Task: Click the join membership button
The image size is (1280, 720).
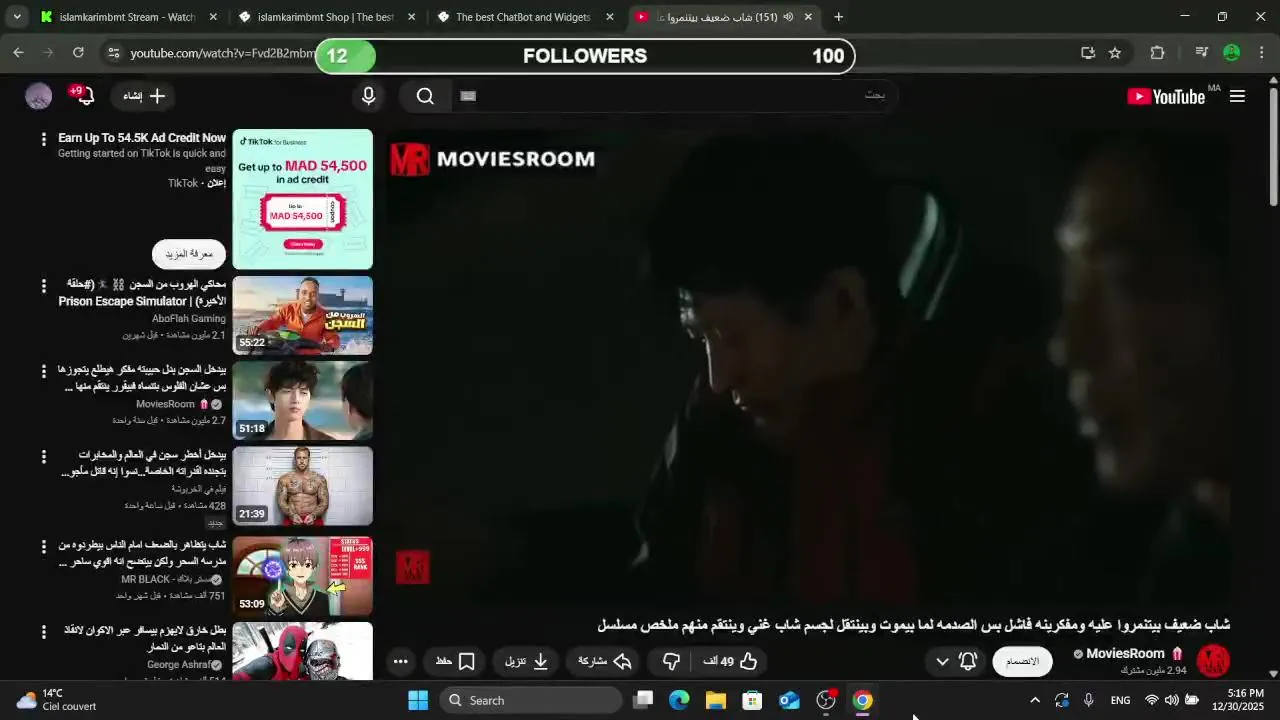Action: 1022,661
